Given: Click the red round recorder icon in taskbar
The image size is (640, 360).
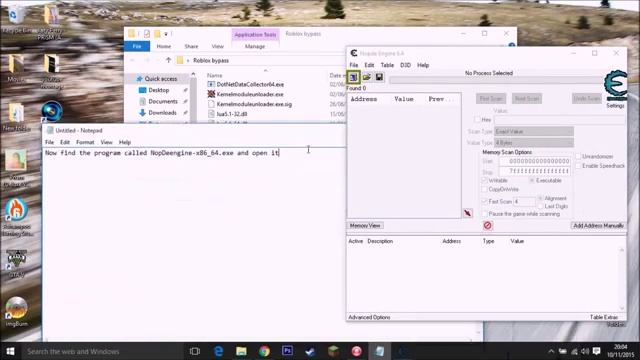Looking at the screenshot, I should pos(356,351).
